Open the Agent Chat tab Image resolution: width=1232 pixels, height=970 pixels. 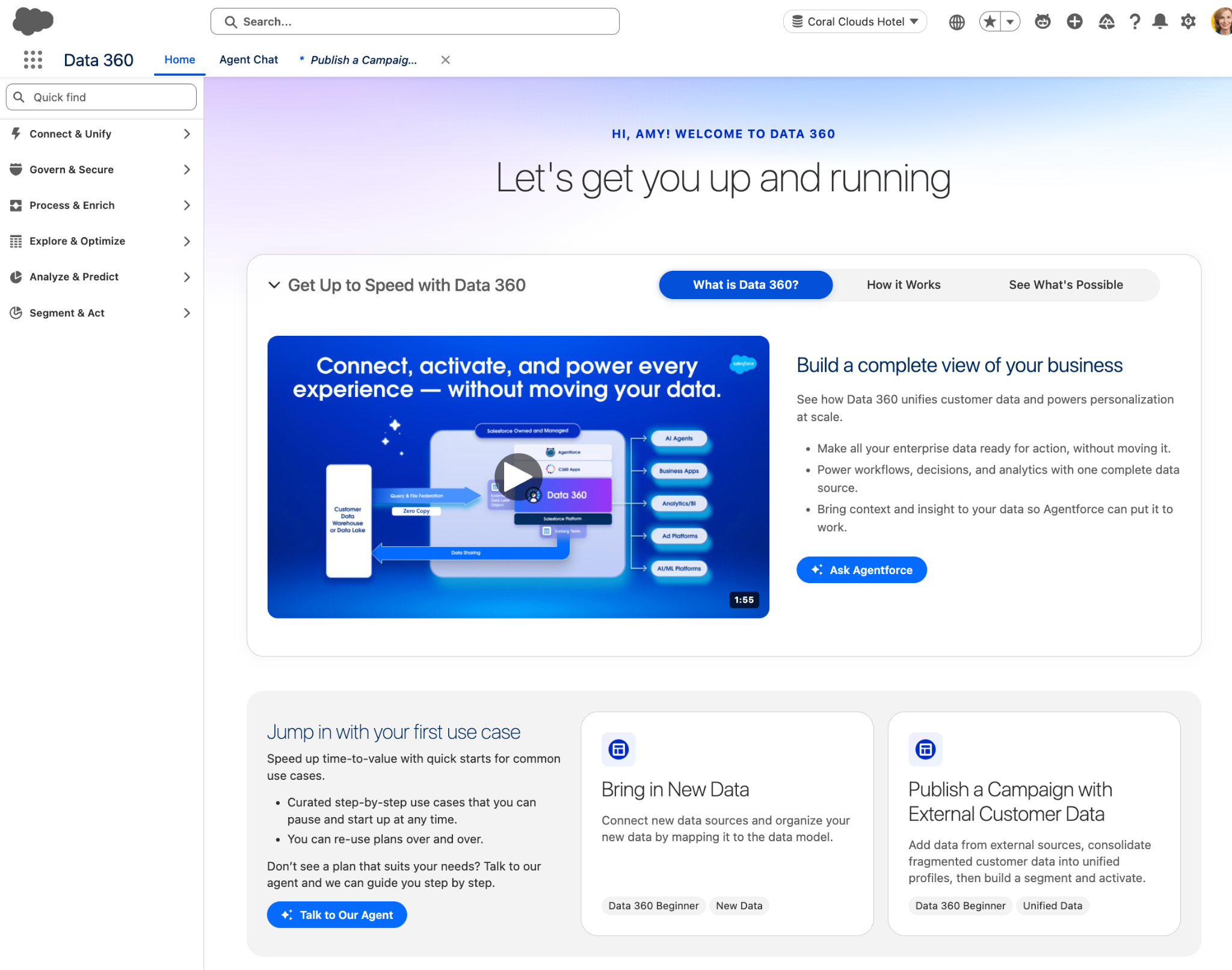coord(248,60)
